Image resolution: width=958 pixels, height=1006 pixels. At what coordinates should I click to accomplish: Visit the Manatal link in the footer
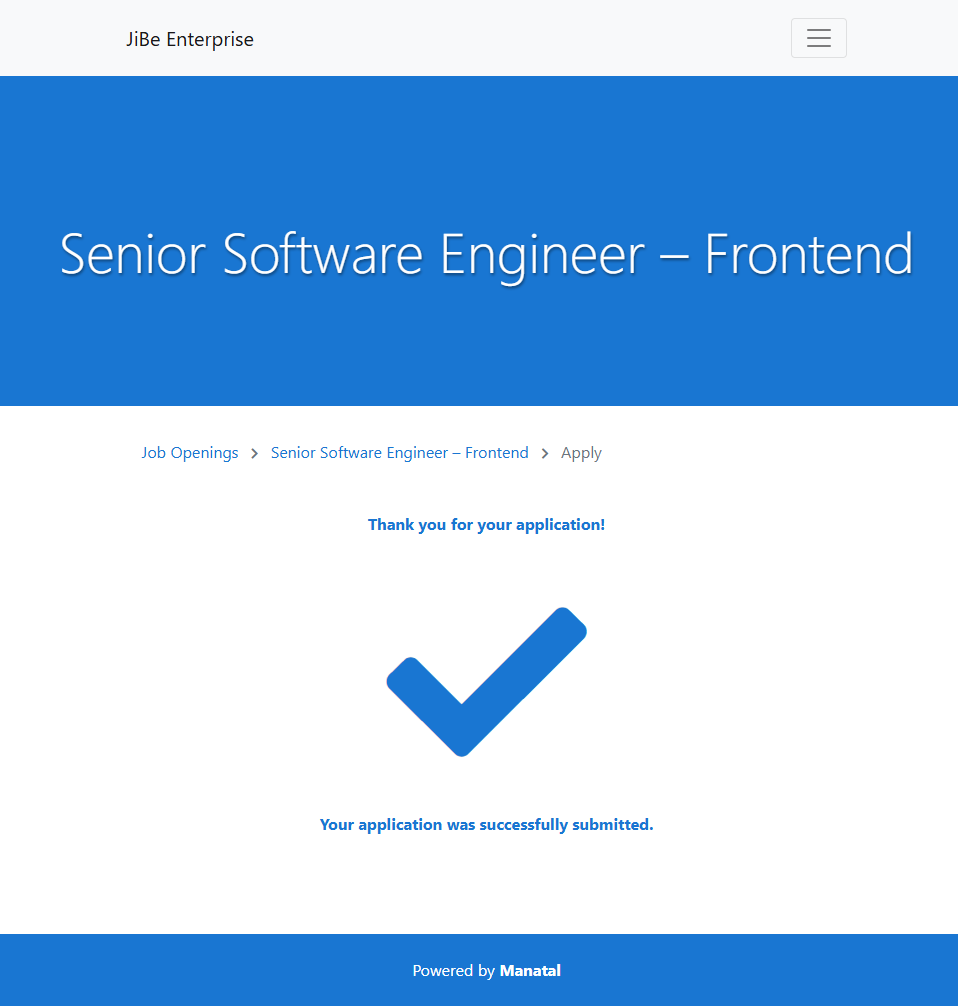coord(530,970)
